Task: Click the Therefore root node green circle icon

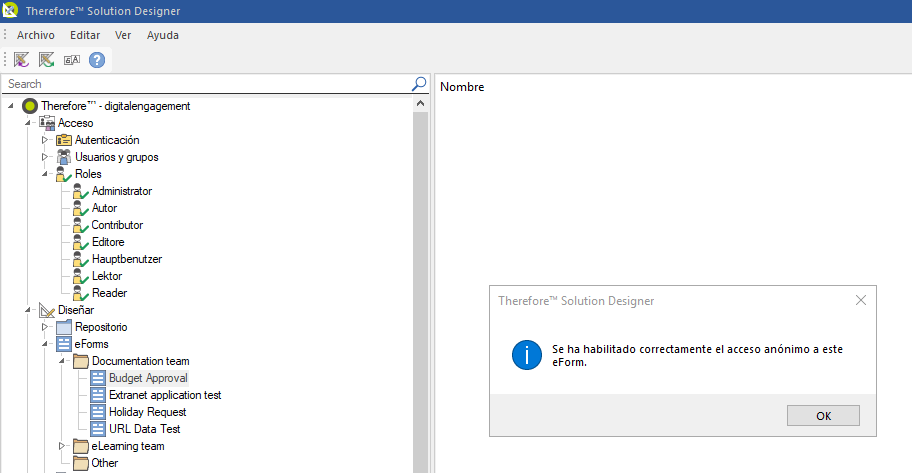Action: pos(30,106)
